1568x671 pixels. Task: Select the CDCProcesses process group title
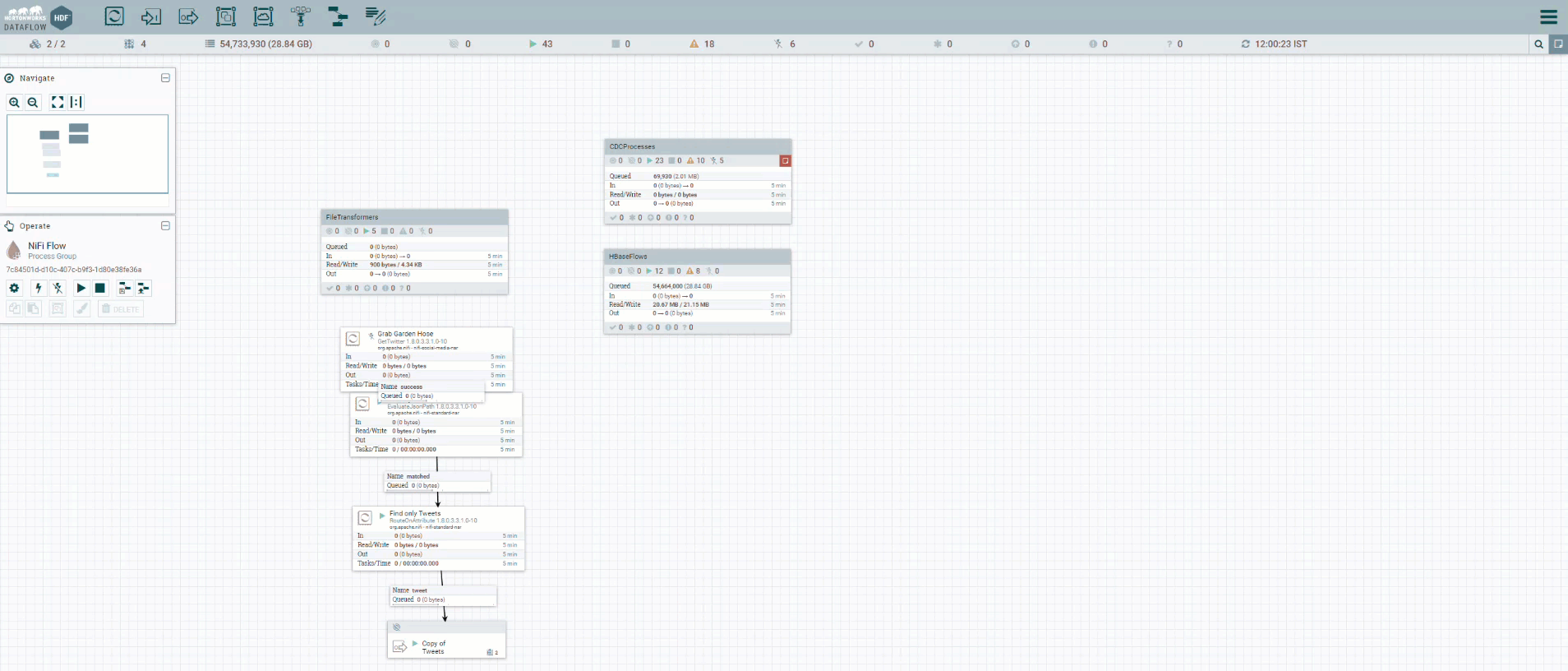pos(632,146)
